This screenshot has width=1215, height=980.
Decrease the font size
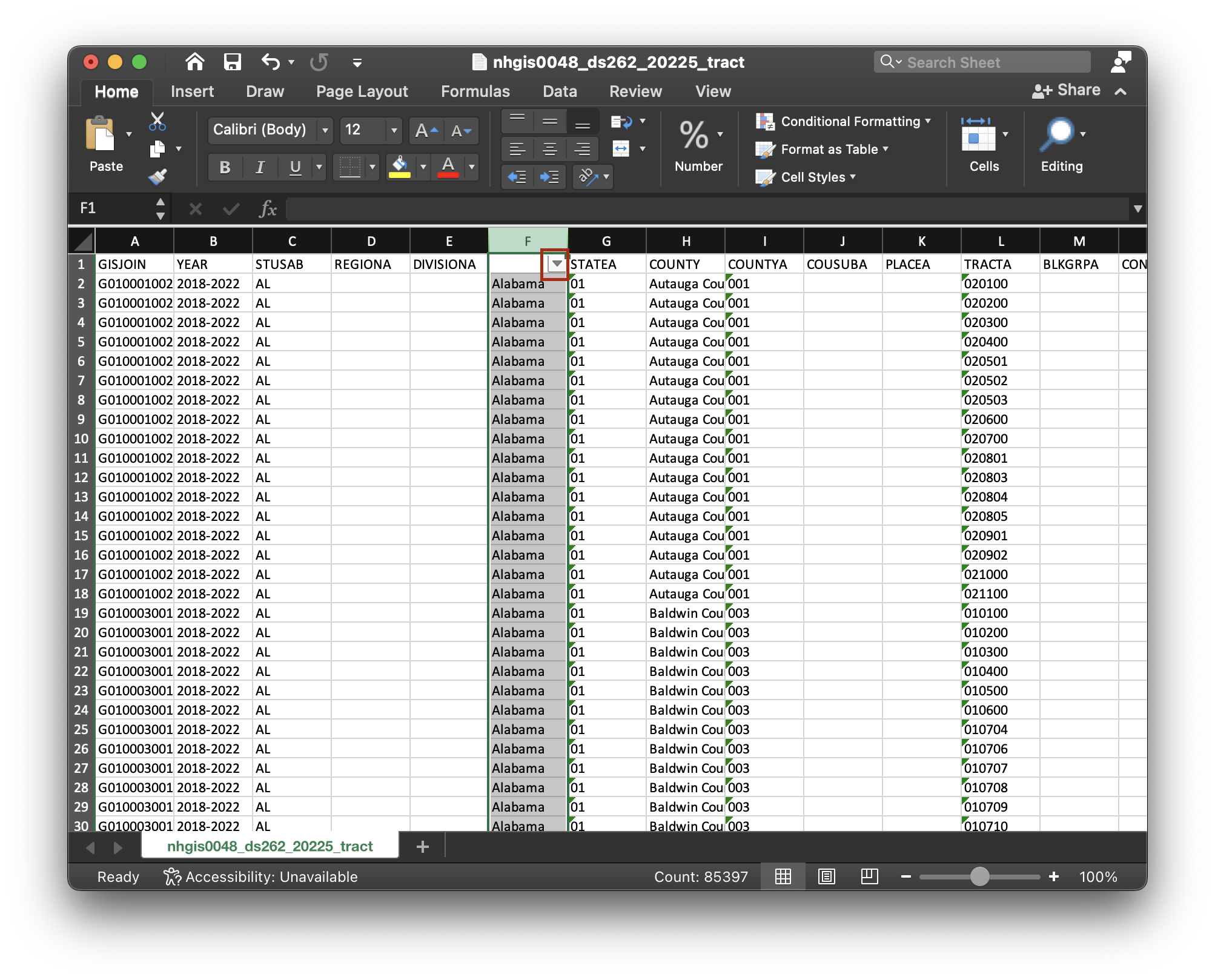click(x=461, y=131)
